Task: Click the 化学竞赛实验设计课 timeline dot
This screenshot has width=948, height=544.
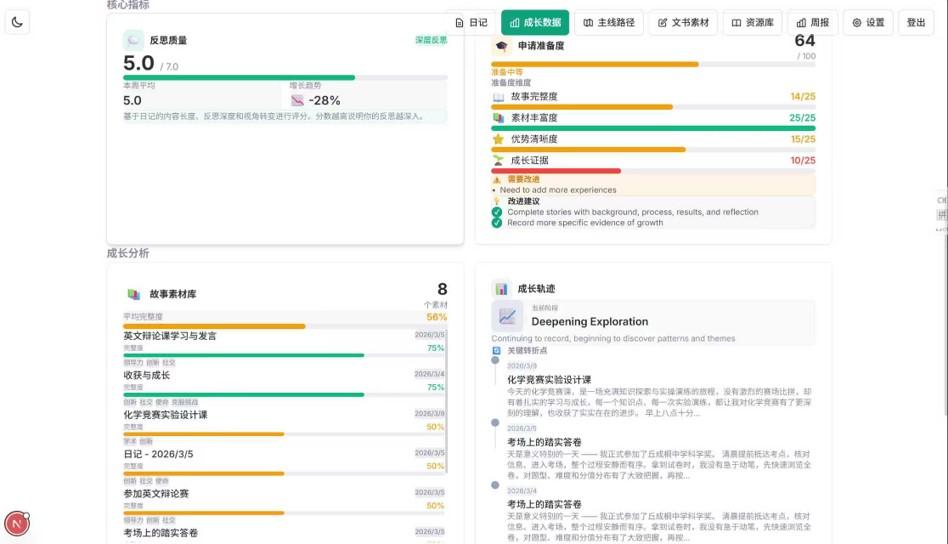Action: (495, 360)
